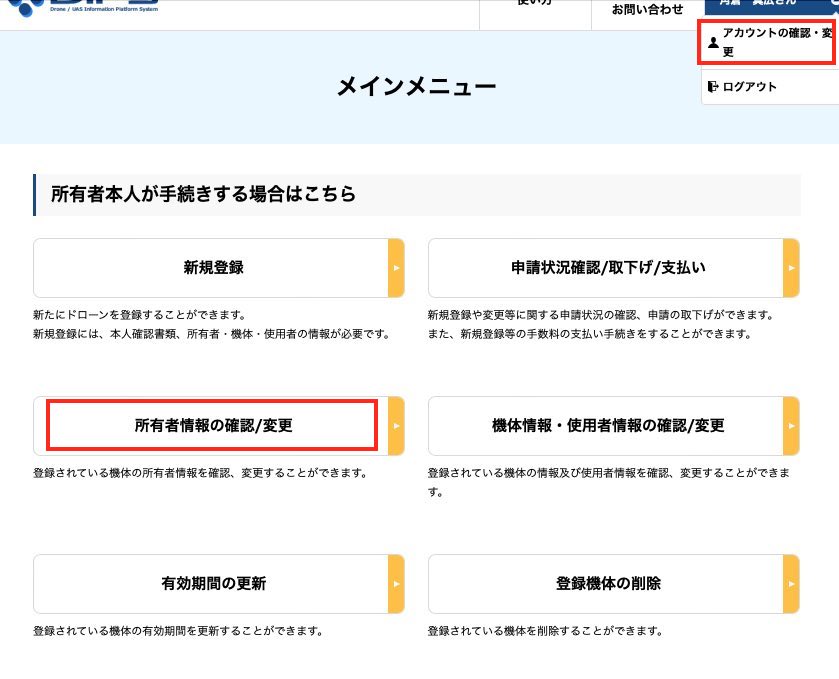This screenshot has width=839, height=679.
Task: Click the yellow arrow on 所有者情報の確認/変更
Action: (396, 426)
